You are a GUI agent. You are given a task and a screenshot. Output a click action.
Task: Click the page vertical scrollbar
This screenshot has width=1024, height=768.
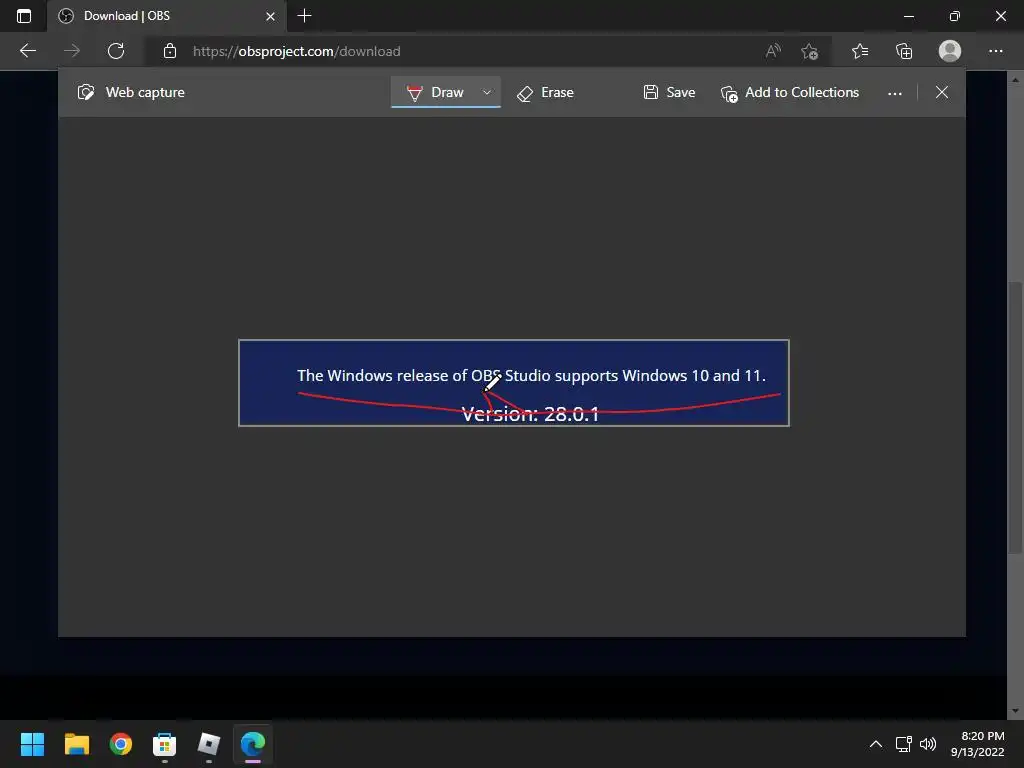point(1014,418)
